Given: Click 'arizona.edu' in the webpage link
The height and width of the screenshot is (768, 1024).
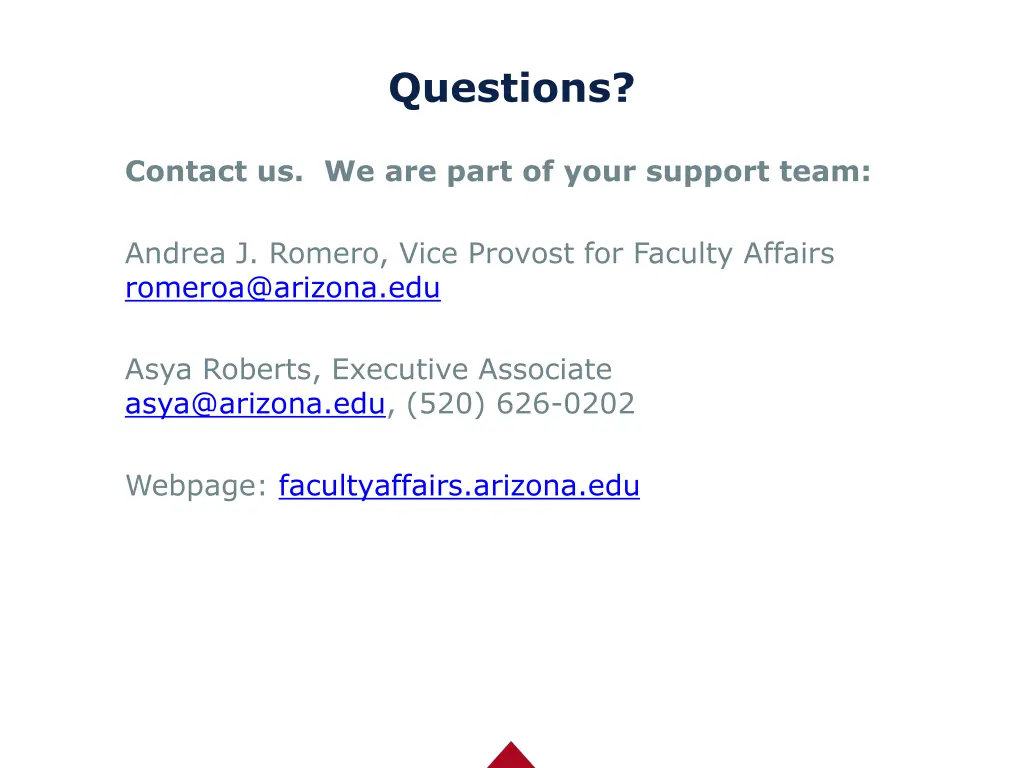Looking at the screenshot, I should tap(556, 486).
